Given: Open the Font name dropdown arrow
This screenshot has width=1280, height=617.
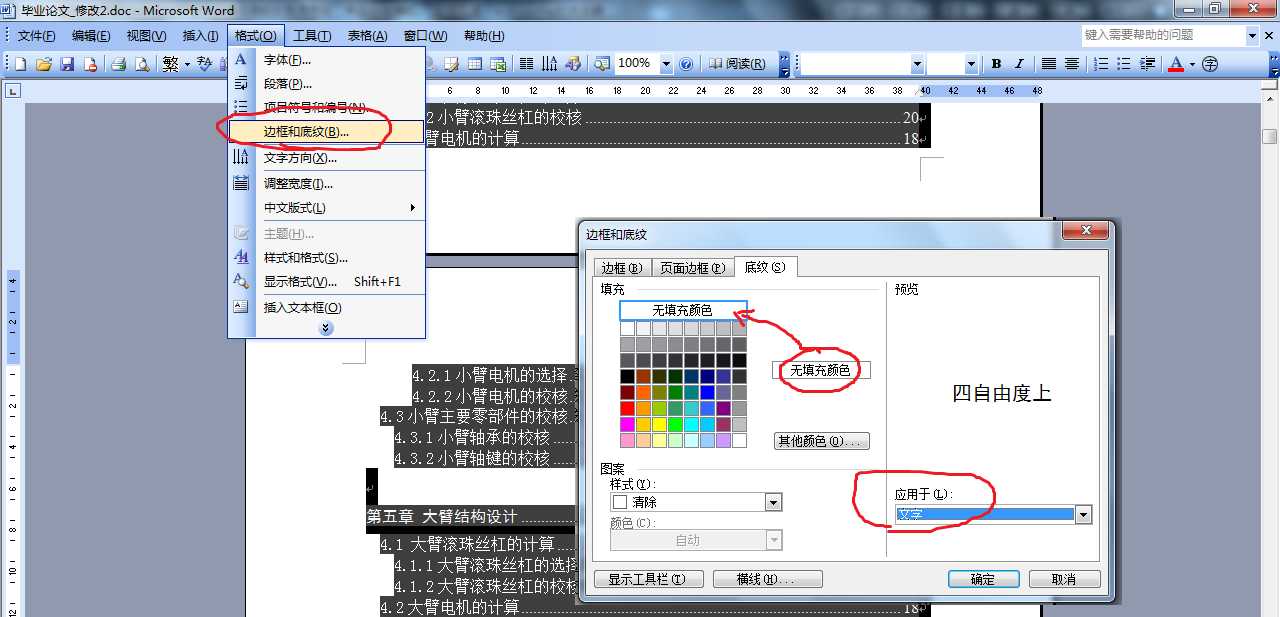Looking at the screenshot, I should tap(917, 64).
